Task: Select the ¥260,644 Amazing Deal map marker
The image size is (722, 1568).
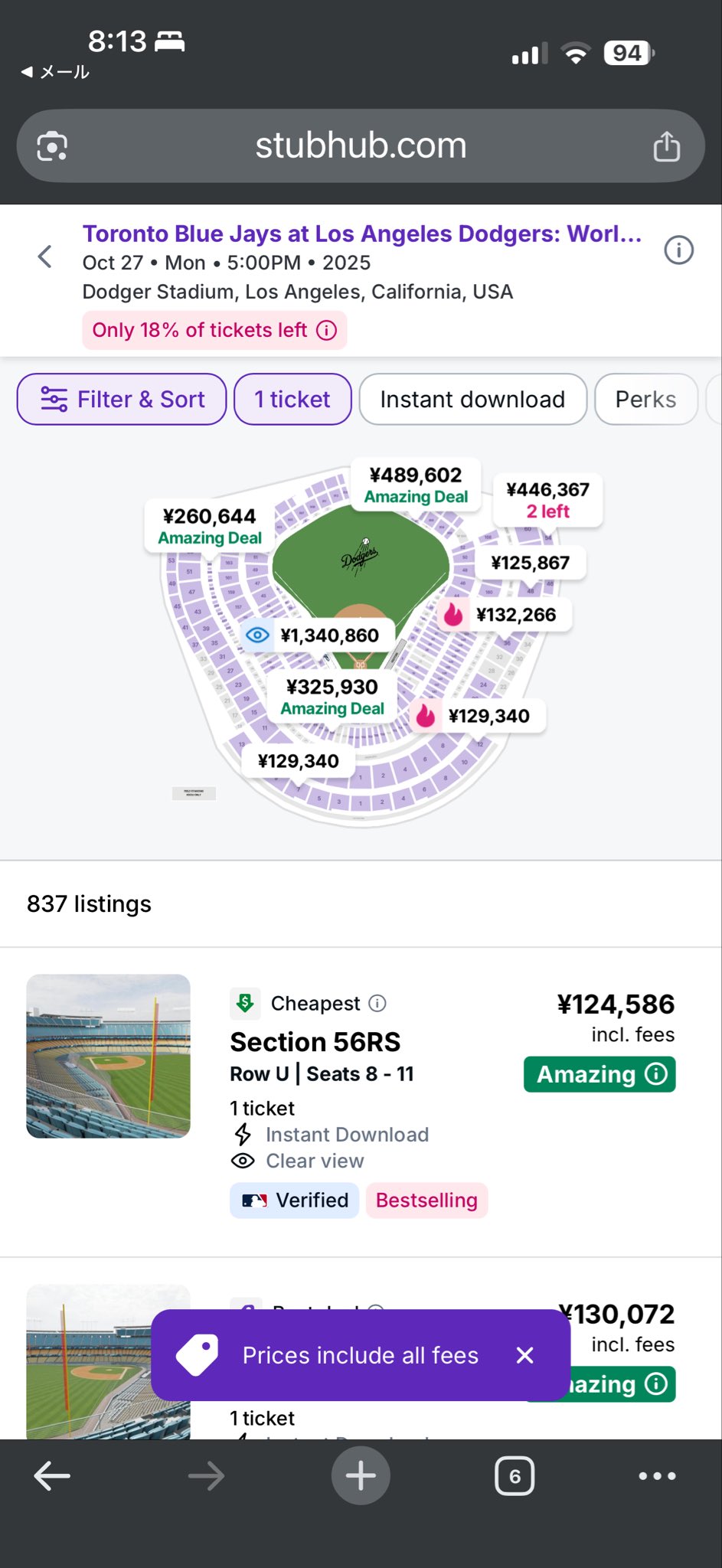Action: coord(210,526)
